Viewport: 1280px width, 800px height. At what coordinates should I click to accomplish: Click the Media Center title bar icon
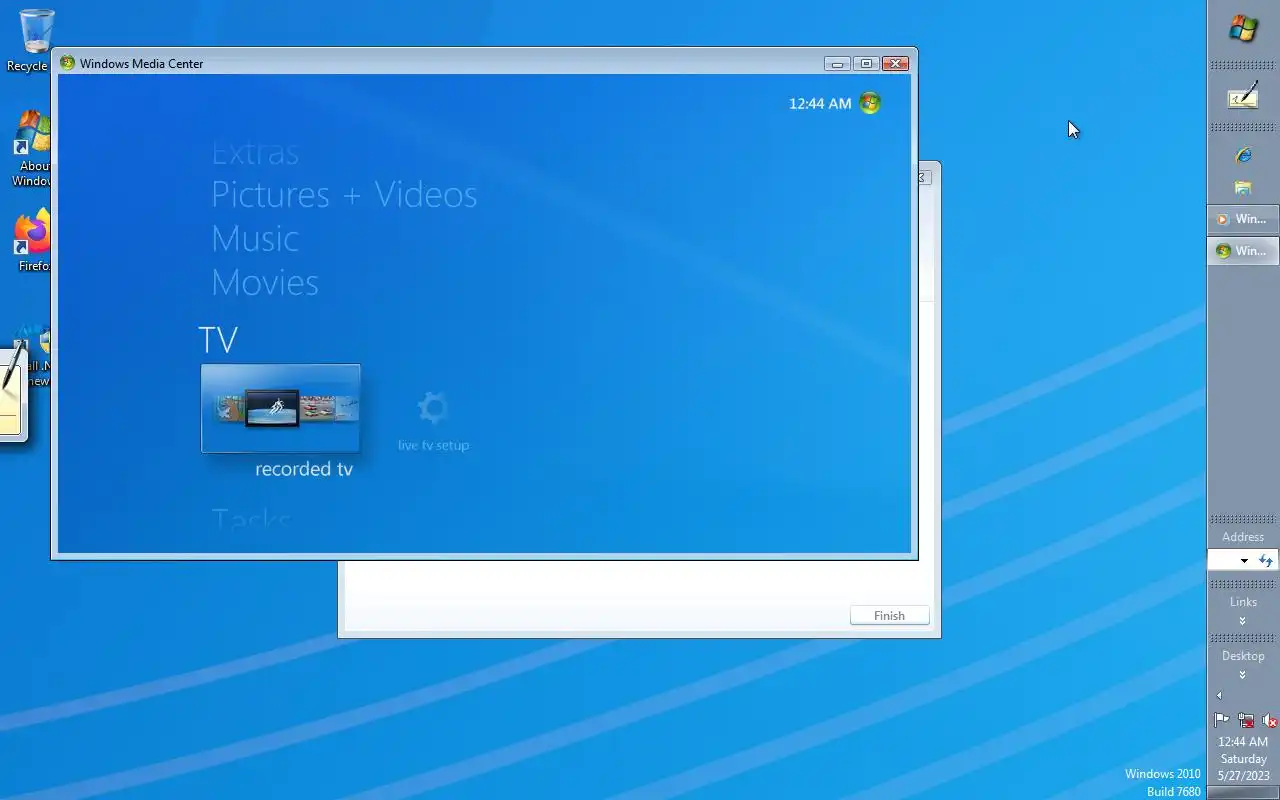(67, 63)
